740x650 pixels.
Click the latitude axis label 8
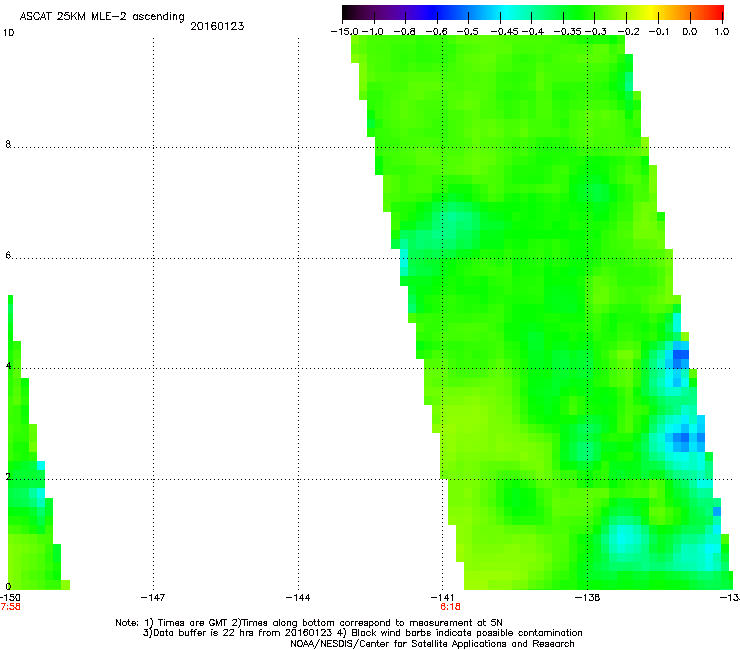(8, 144)
